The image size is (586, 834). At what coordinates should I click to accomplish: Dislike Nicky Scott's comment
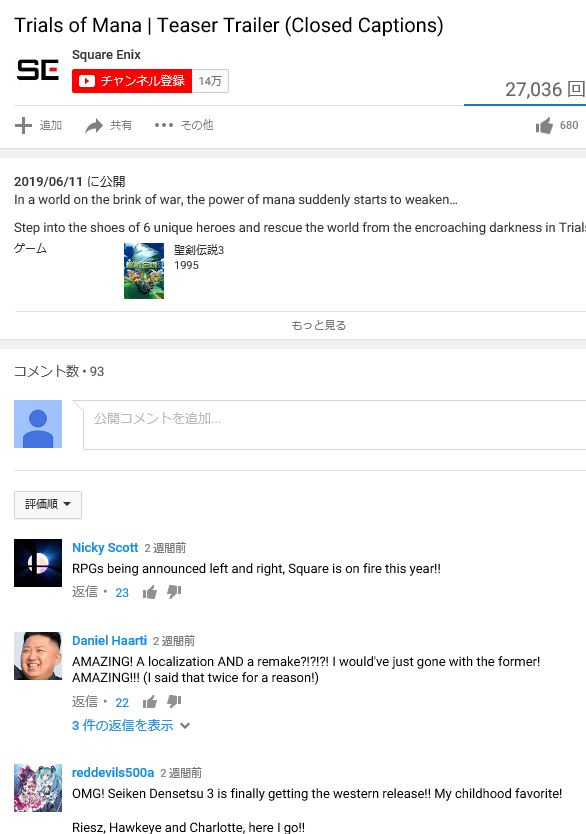(x=174, y=592)
